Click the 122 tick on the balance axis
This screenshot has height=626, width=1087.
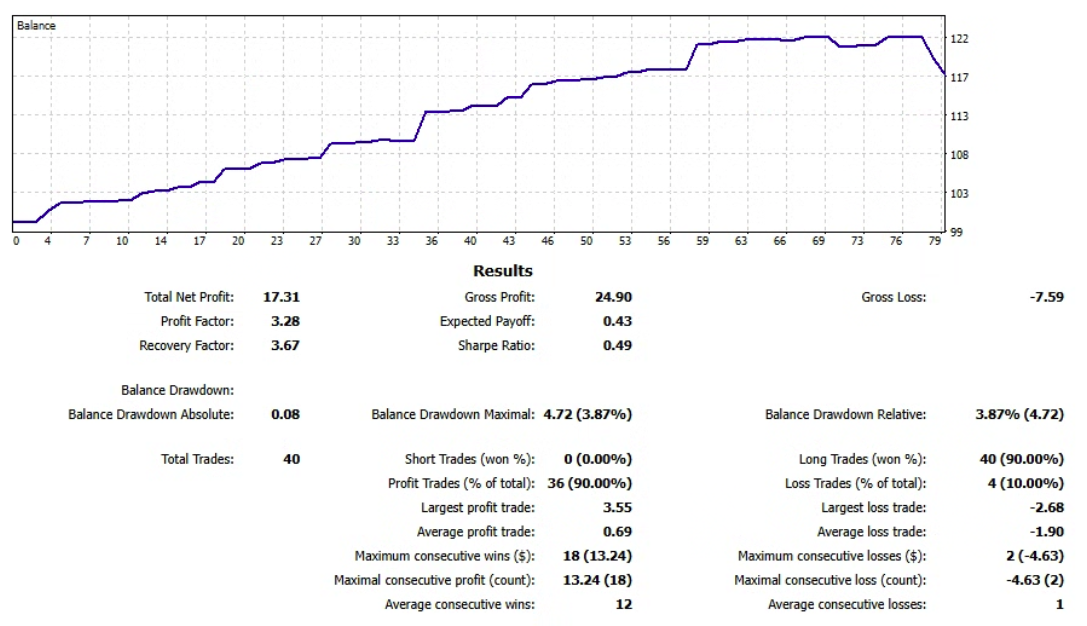(x=960, y=39)
